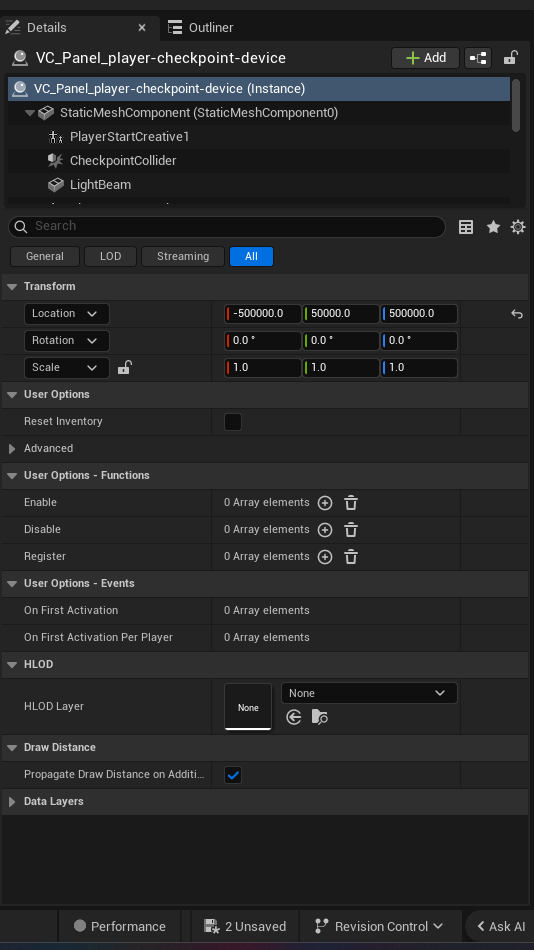Add an element to the Enable array
Screen dimensions: 534x950
[325, 503]
